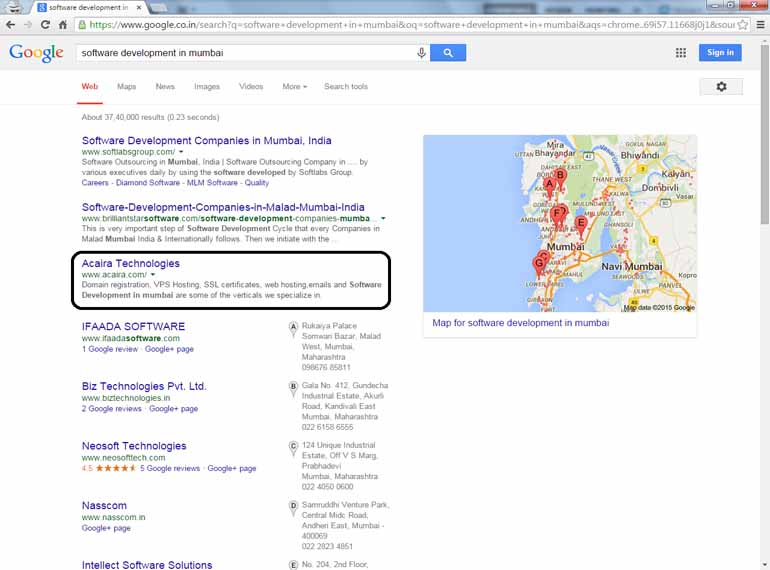770x570 pixels.
Task: Click map marker B pin beside Biz Technologies address
Action: click(x=293, y=388)
